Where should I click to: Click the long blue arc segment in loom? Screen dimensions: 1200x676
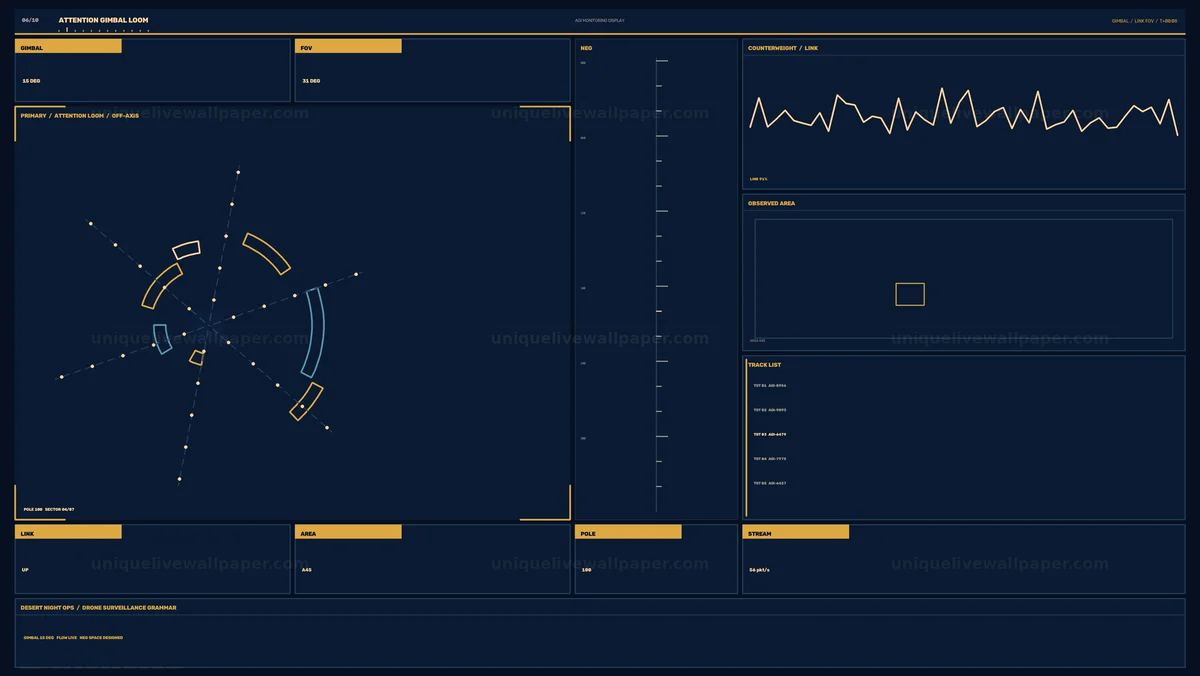[x=316, y=332]
